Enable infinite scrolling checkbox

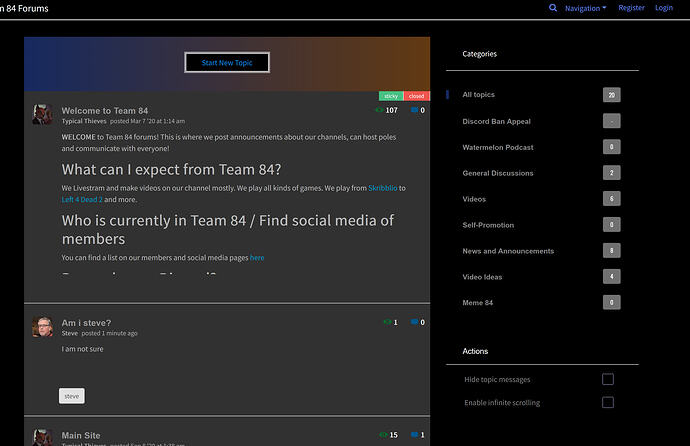(608, 402)
